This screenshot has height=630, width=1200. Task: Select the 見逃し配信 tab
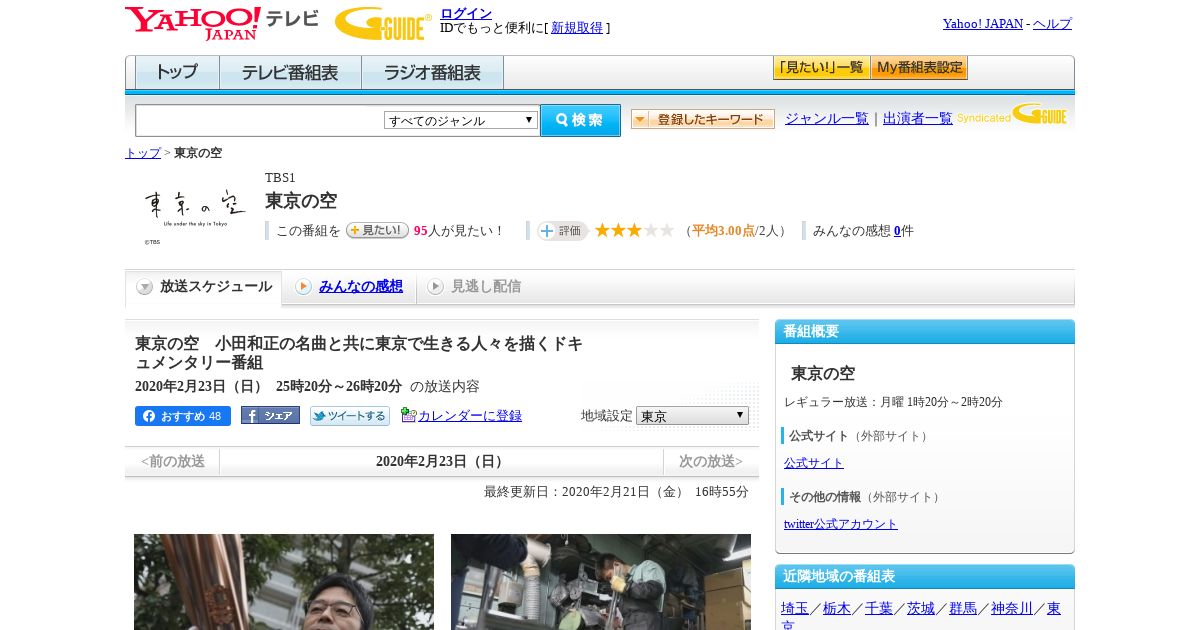pos(486,286)
